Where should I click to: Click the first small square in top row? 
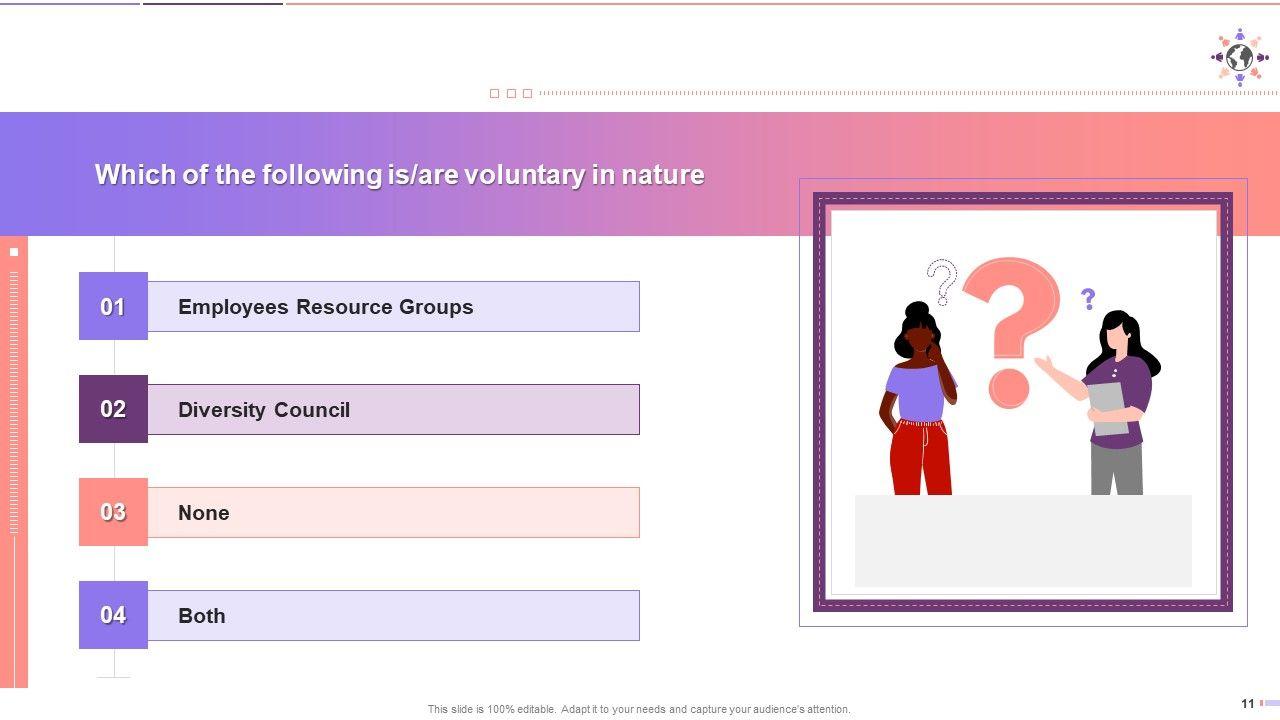pyautogui.click(x=494, y=94)
